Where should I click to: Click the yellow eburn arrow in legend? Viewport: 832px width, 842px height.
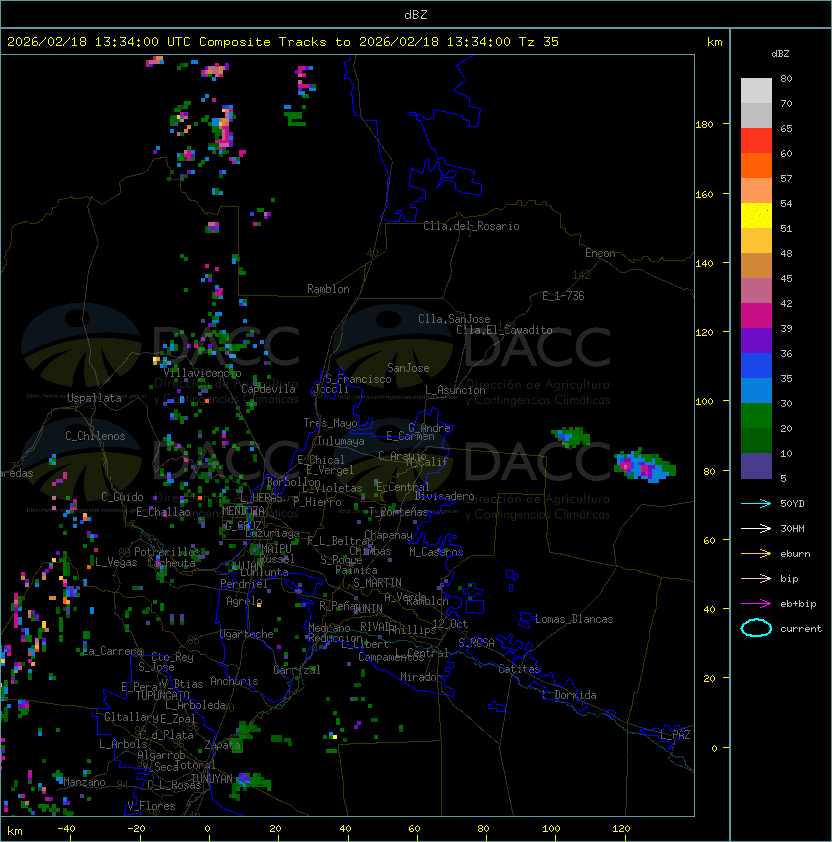(x=756, y=553)
